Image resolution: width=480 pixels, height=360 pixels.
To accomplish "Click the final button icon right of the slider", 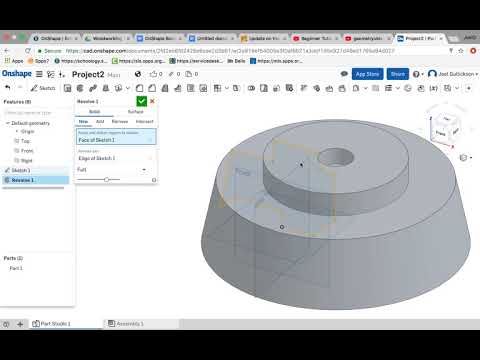I will [154, 180].
